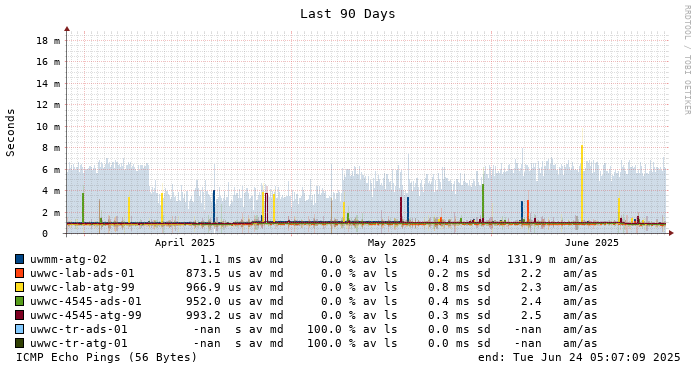
Task: Select the uwmm-atg-02 host label
Action: (x=68, y=259)
